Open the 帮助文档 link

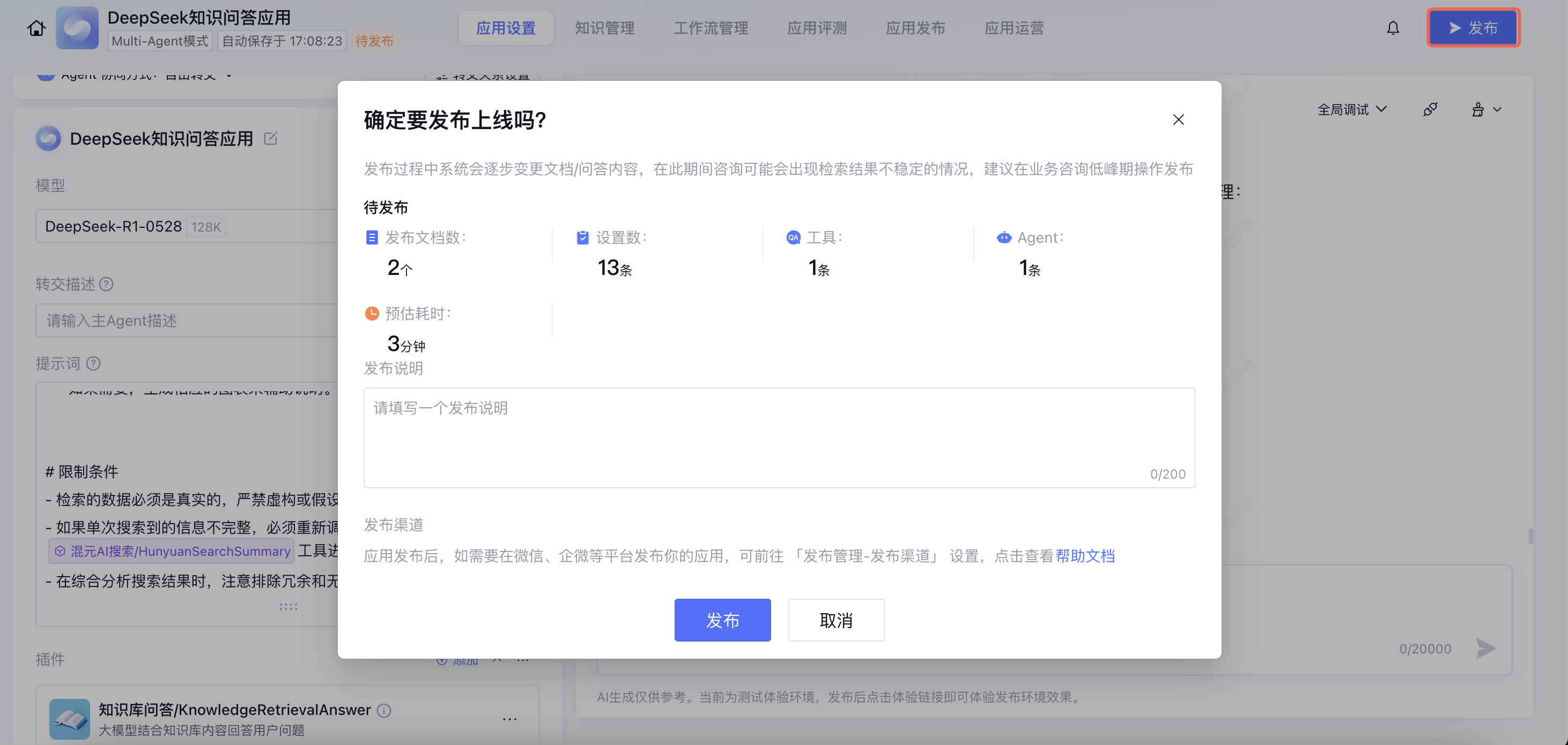pos(1085,556)
